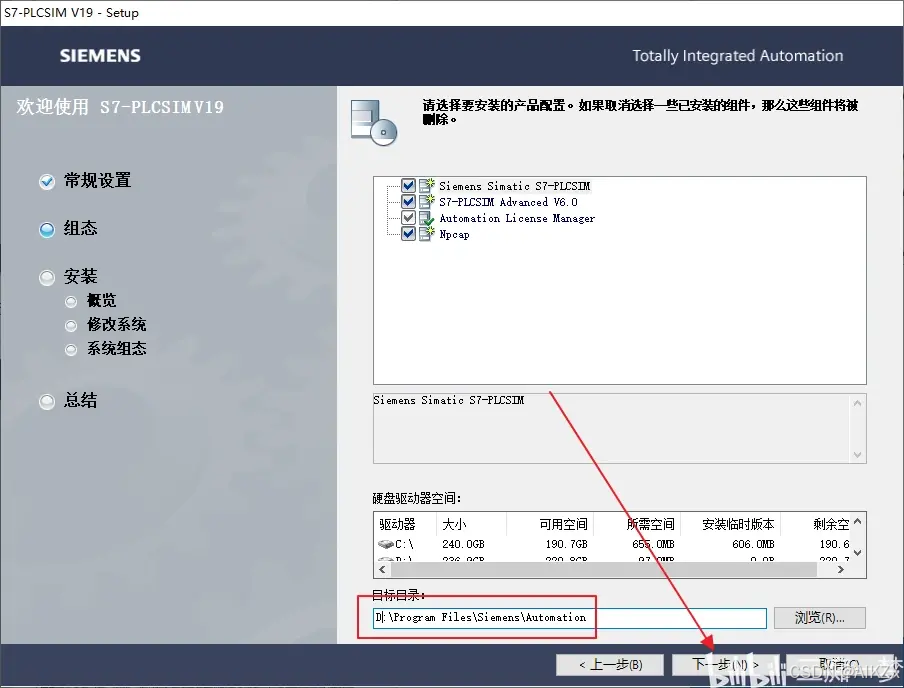Select the 修改系统 sub-step

[116, 325]
